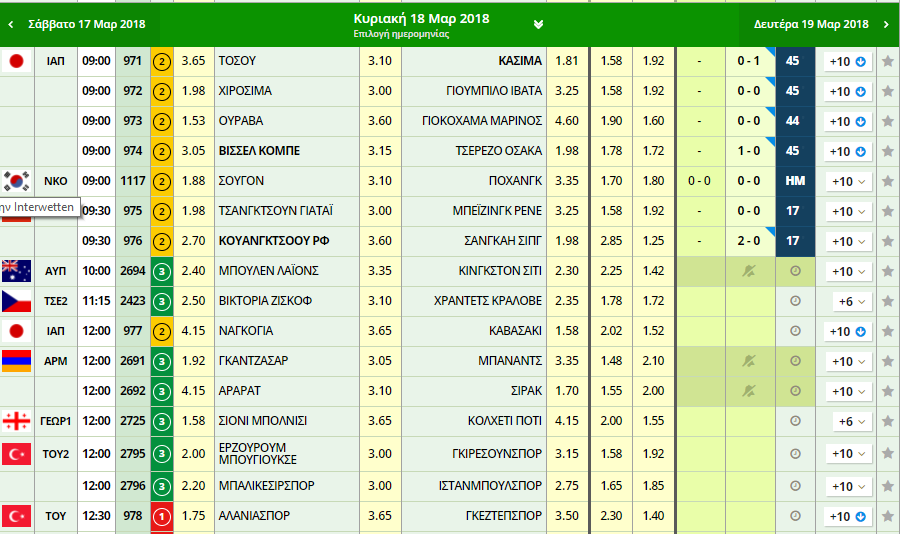Select away odds 4.60 for Γιοκοχάμα Μαρίνος
This screenshot has height=534, width=900.
pyautogui.click(x=566, y=121)
